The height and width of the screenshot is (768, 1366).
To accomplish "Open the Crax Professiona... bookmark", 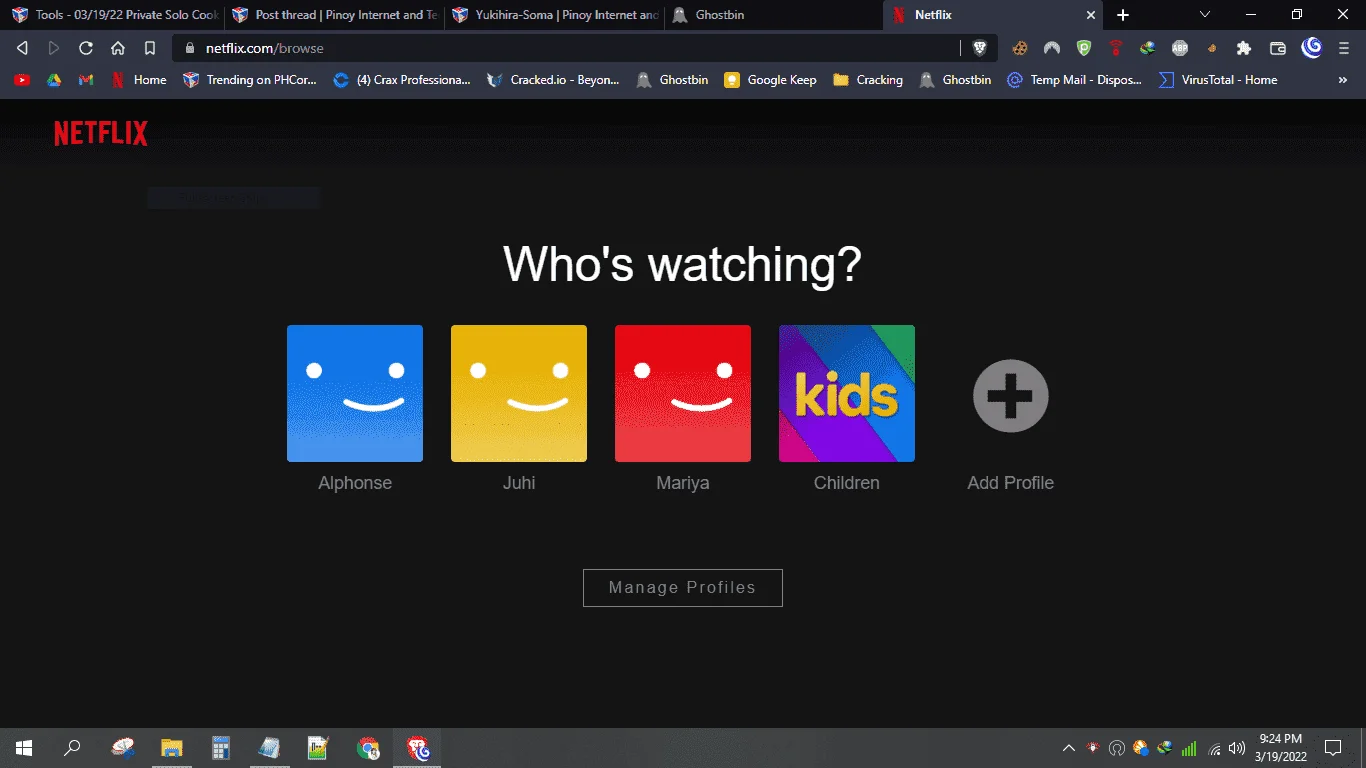I will pyautogui.click(x=402, y=80).
